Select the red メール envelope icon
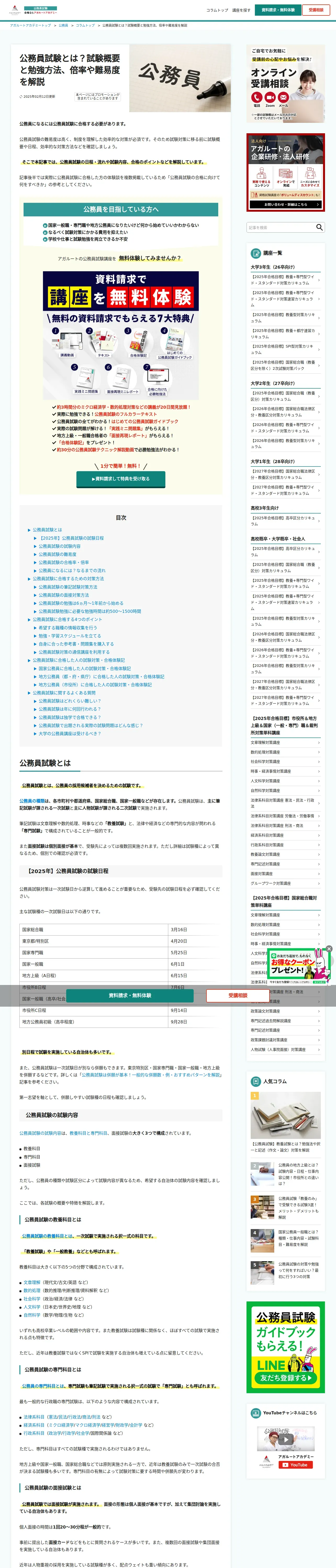336x1568 pixels. click(x=284, y=97)
